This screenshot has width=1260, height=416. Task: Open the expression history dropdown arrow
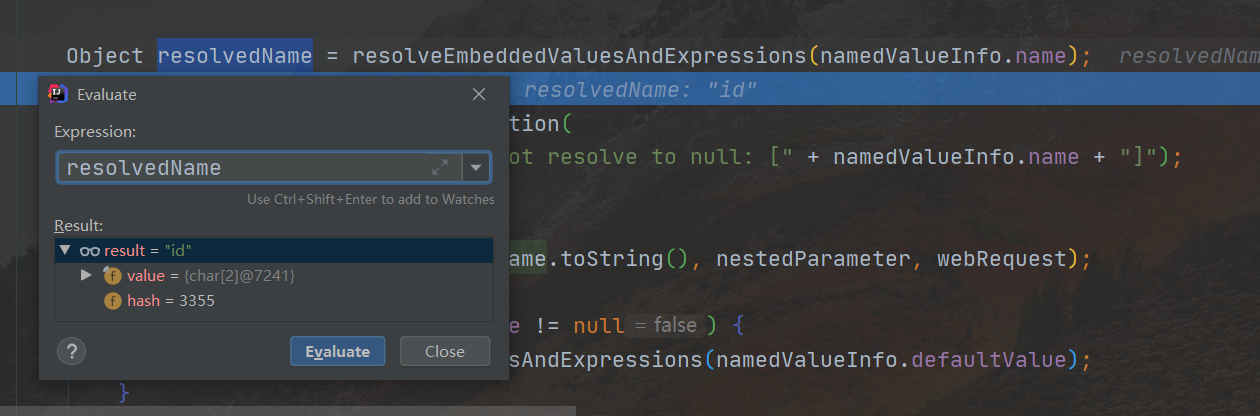[x=476, y=168]
